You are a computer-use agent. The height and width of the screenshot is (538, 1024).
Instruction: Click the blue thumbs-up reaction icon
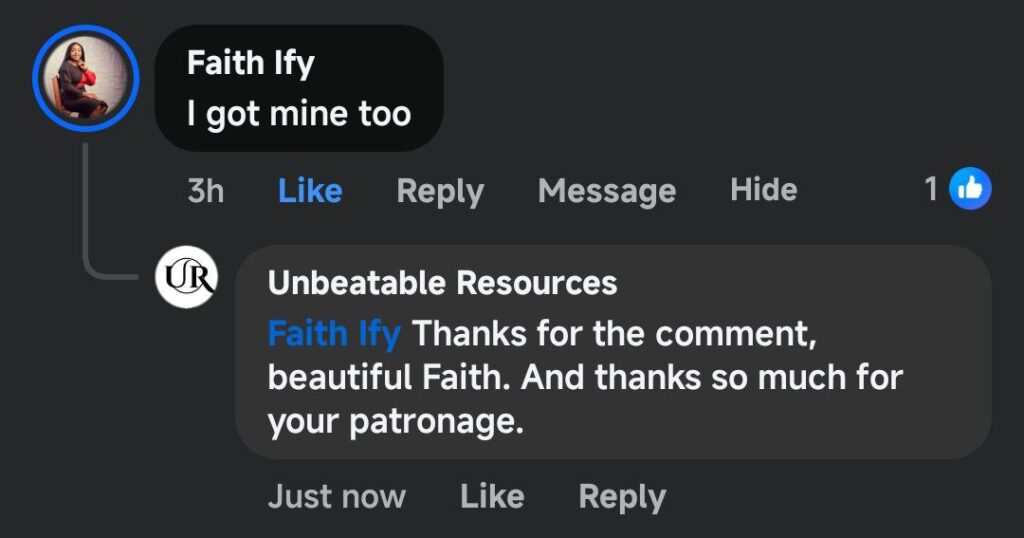[969, 188]
